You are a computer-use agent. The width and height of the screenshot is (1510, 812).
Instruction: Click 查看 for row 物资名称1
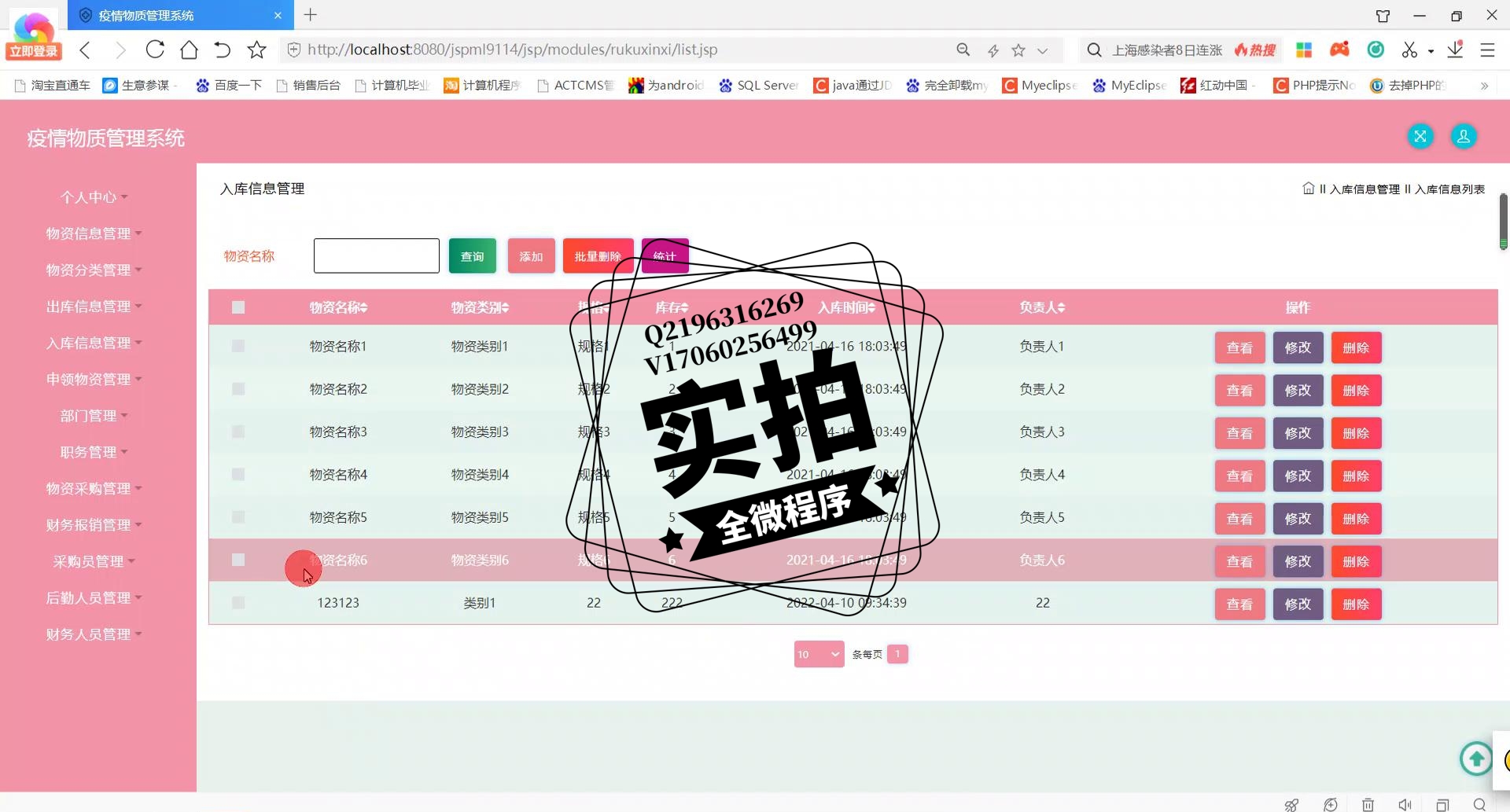(1239, 347)
